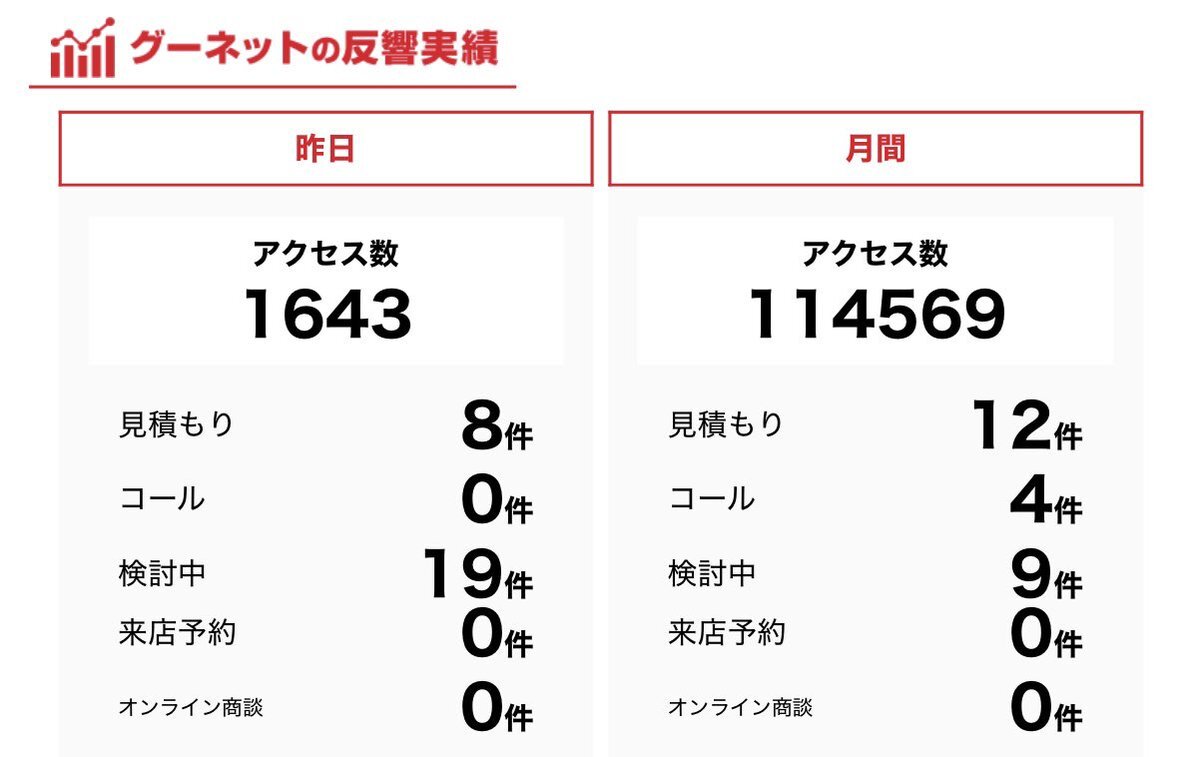Click yesterday's 見積もり count 8件
Viewport: 1200px width, 757px height.
(x=497, y=424)
